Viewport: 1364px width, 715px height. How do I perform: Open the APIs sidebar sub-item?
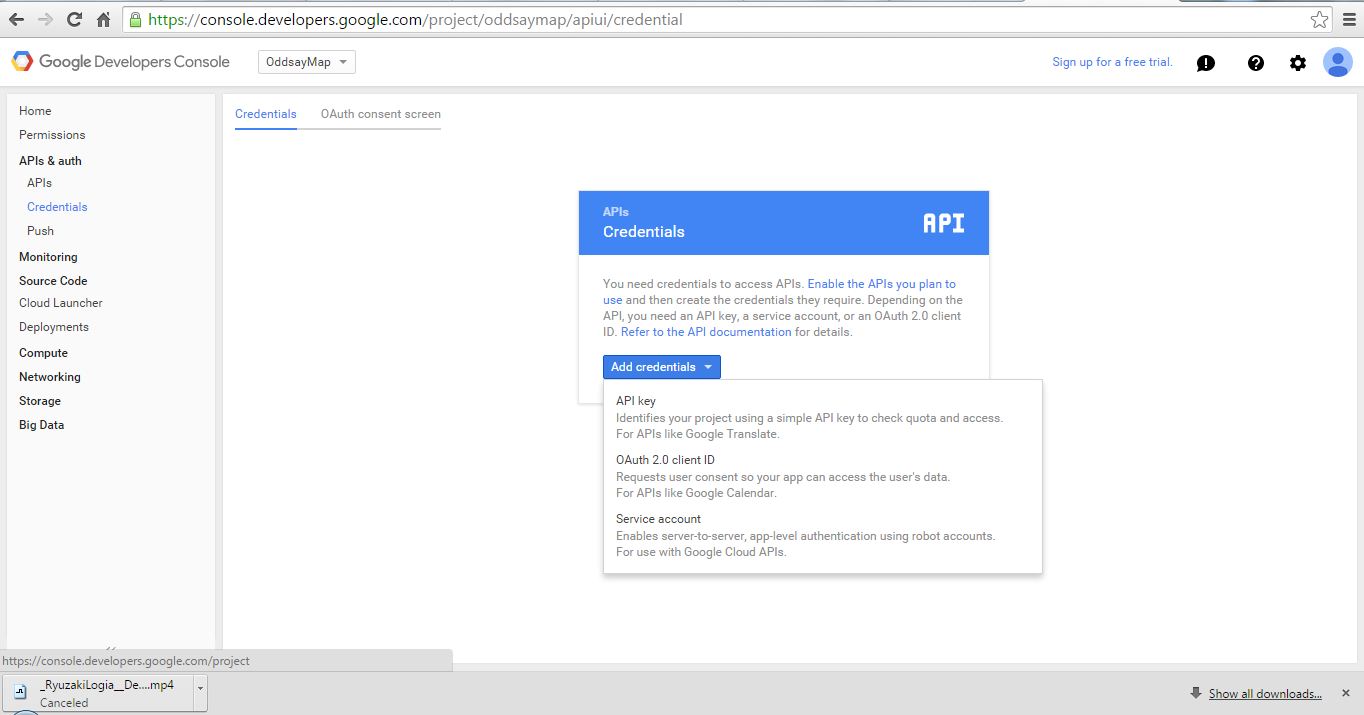tap(39, 183)
